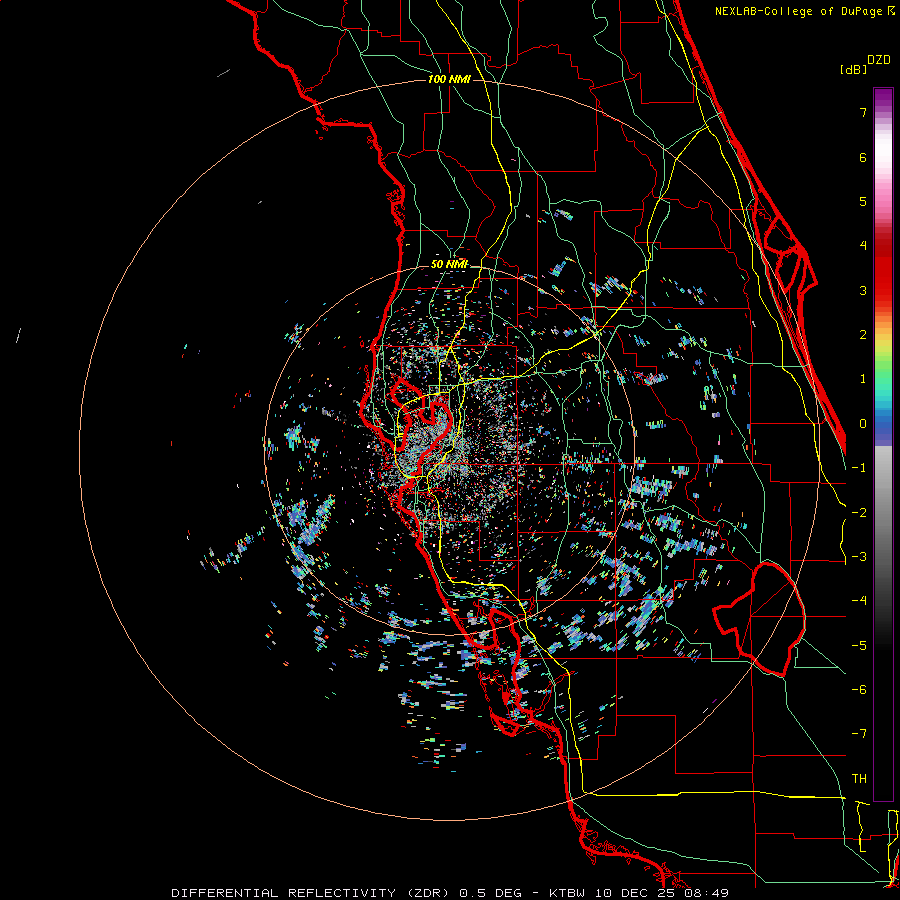
Task: Click the -7 value on the scale
Action: pos(859,734)
